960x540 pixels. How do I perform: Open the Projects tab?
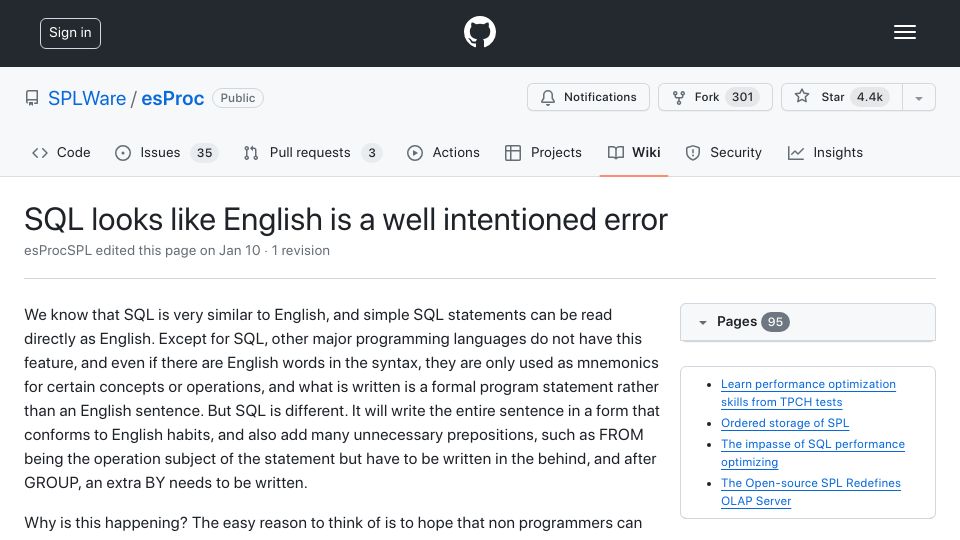pyautogui.click(x=543, y=153)
